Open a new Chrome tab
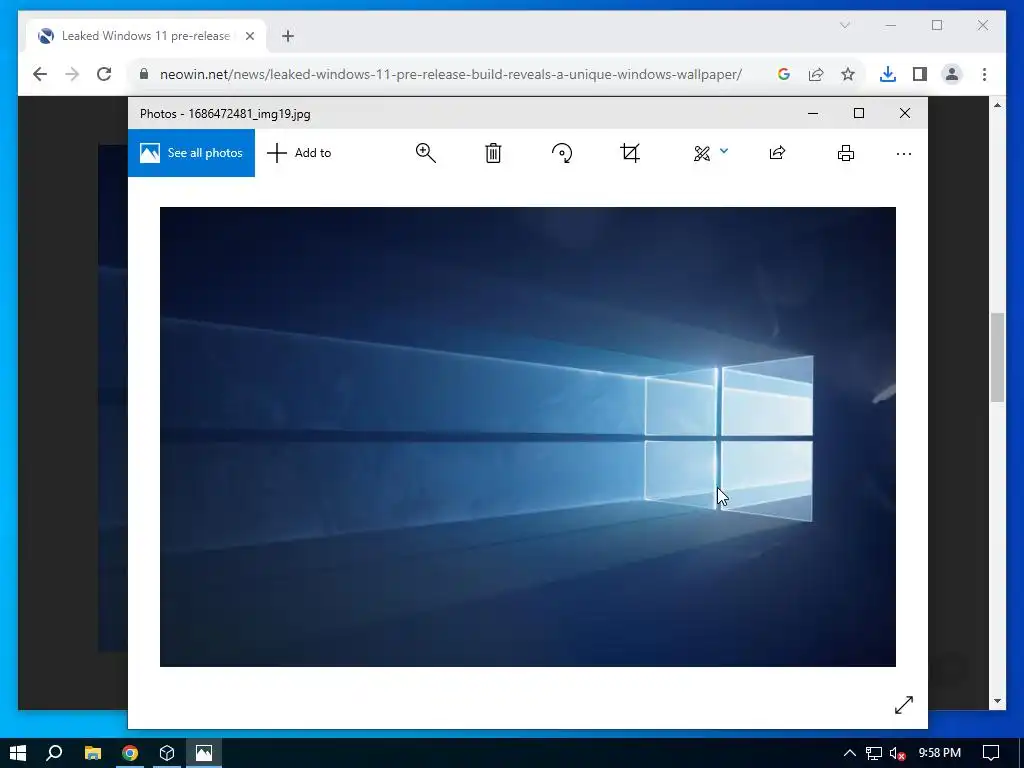Viewport: 1024px width, 768px height. click(288, 36)
